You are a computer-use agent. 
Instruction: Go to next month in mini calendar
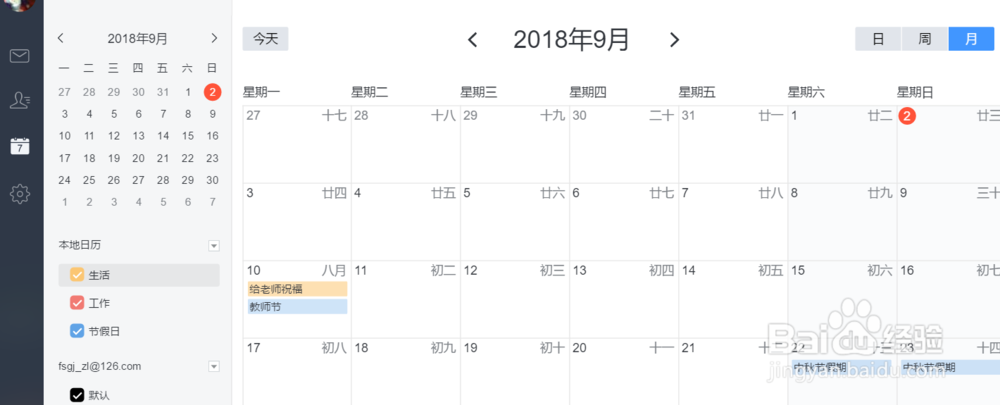[x=214, y=38]
